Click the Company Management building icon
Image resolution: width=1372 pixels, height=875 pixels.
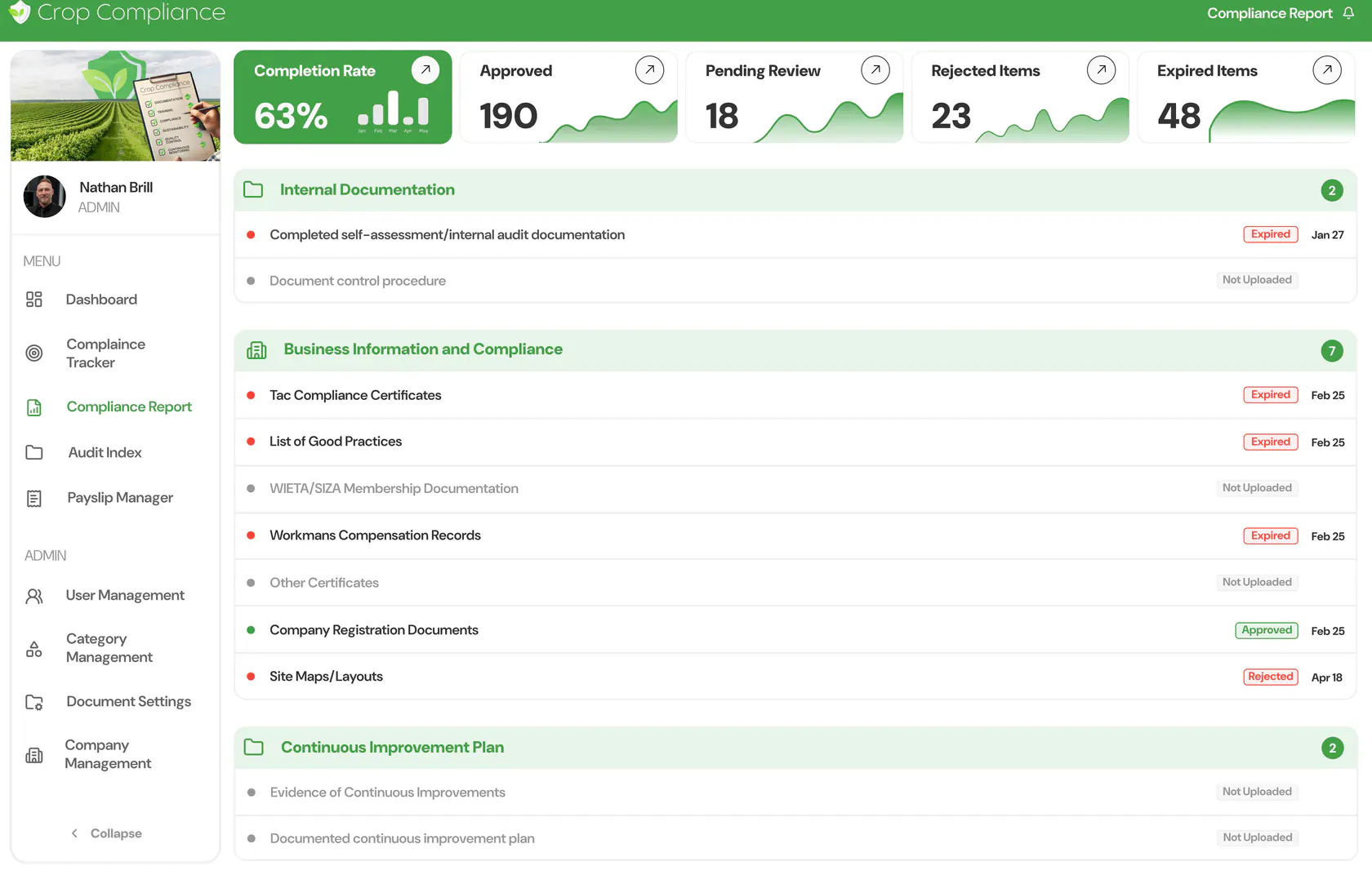[x=34, y=755]
